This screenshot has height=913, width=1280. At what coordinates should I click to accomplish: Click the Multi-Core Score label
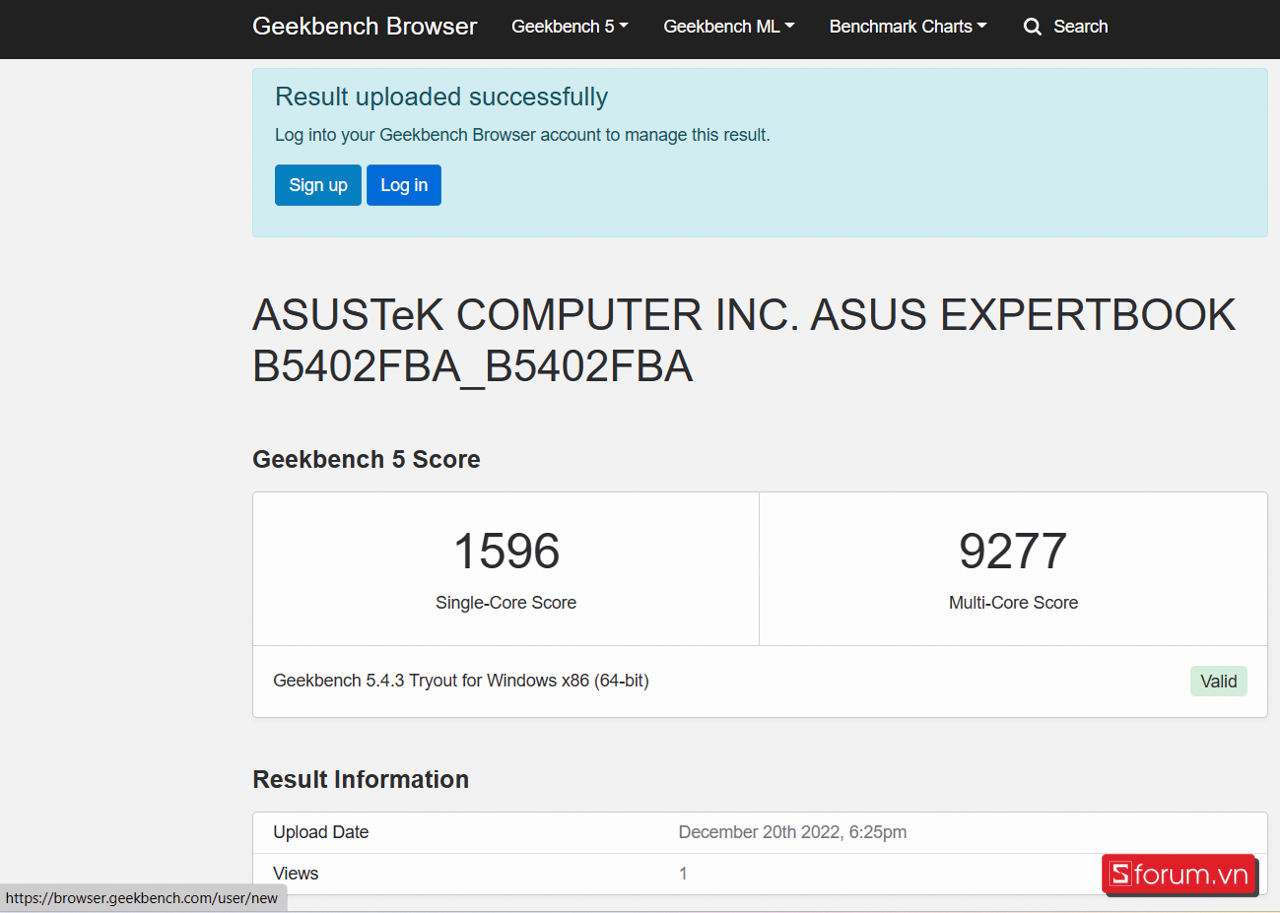1013,603
